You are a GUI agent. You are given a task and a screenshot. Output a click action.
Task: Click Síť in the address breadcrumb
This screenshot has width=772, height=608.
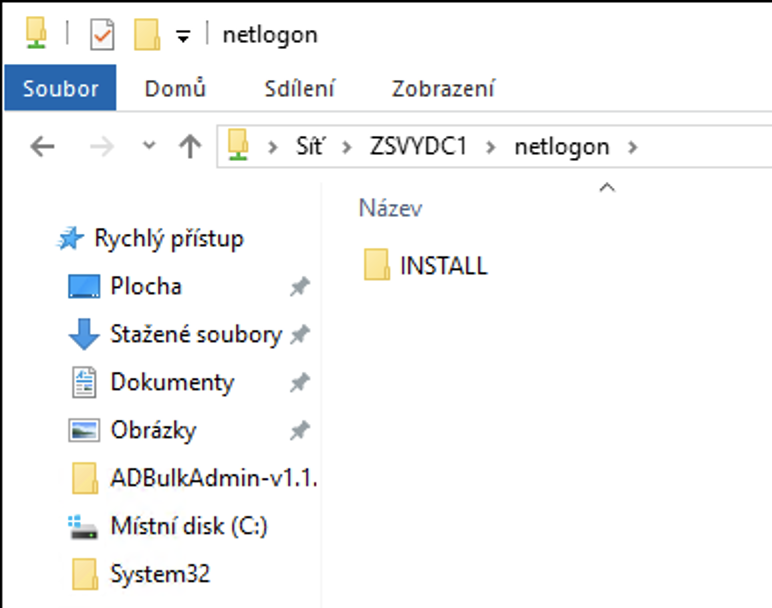point(310,147)
